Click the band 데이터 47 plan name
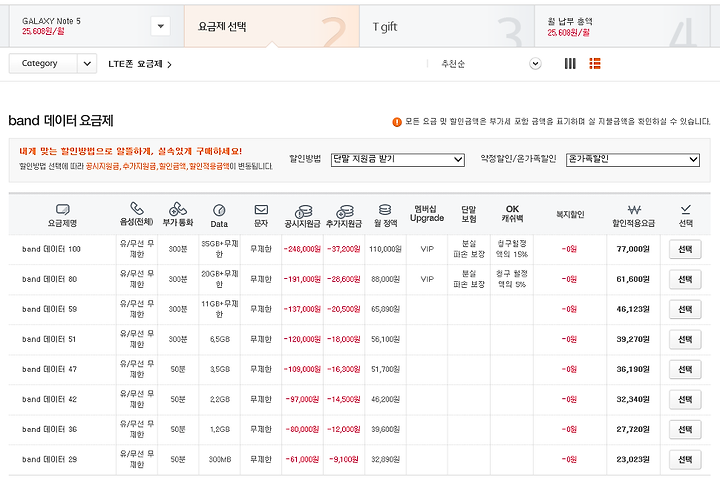Image resolution: width=720 pixels, height=480 pixels. click(x=50, y=369)
